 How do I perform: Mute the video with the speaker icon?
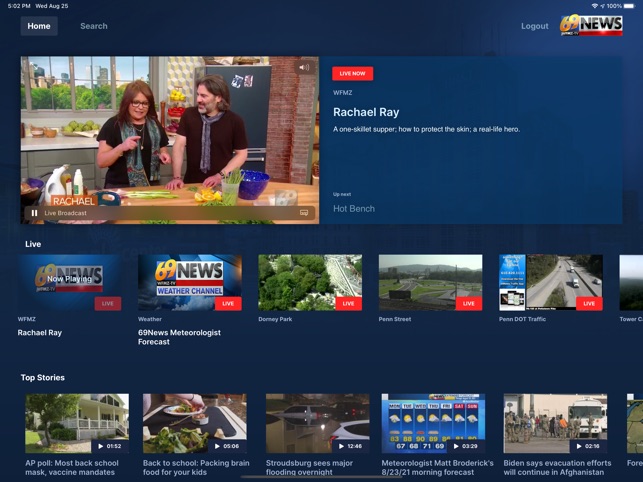click(x=304, y=67)
